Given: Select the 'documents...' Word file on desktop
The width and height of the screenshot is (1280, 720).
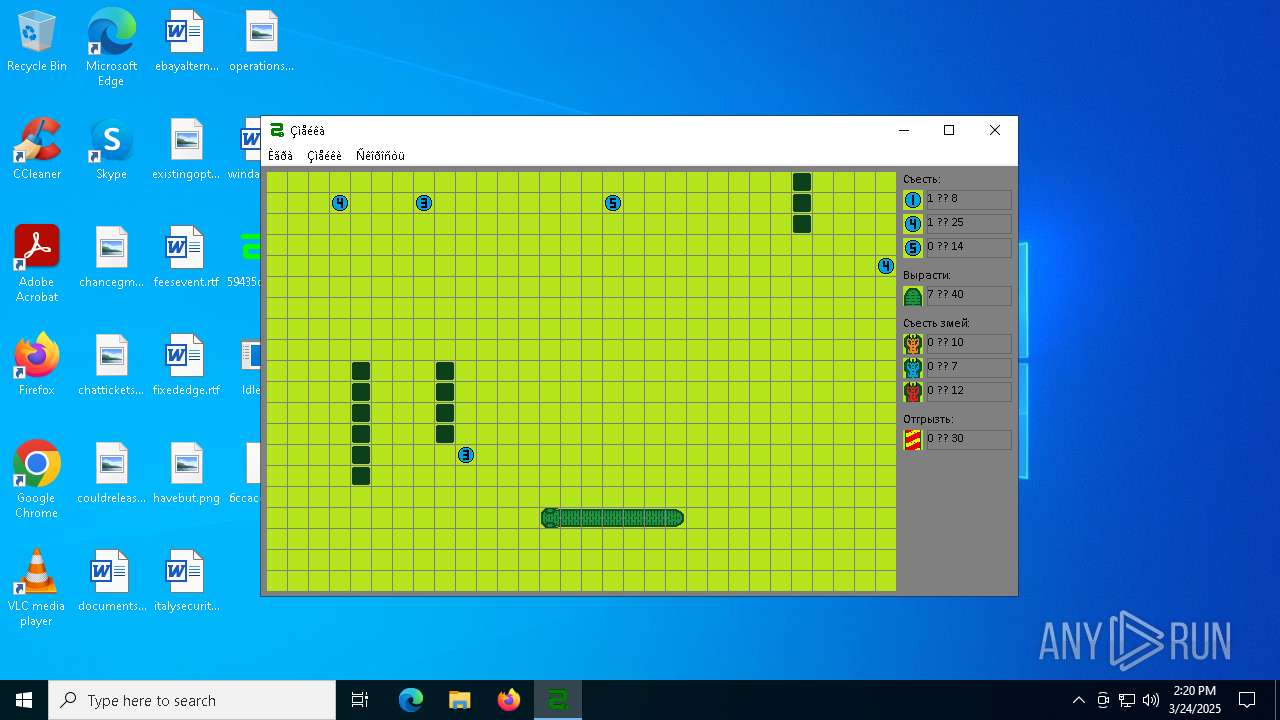Looking at the screenshot, I should pos(111,581).
